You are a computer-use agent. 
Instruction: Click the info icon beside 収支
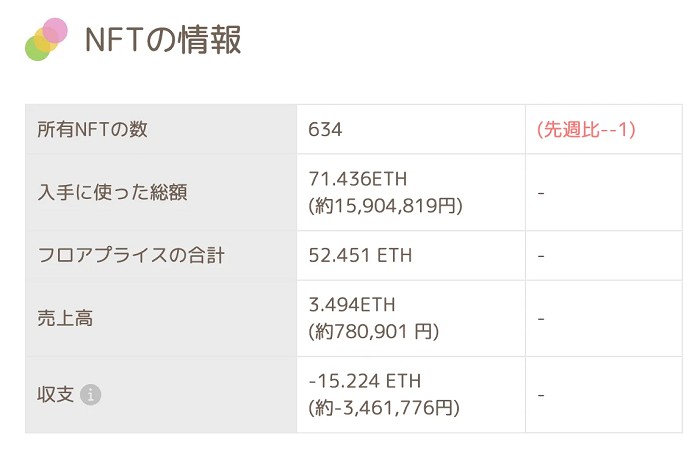tap(91, 395)
